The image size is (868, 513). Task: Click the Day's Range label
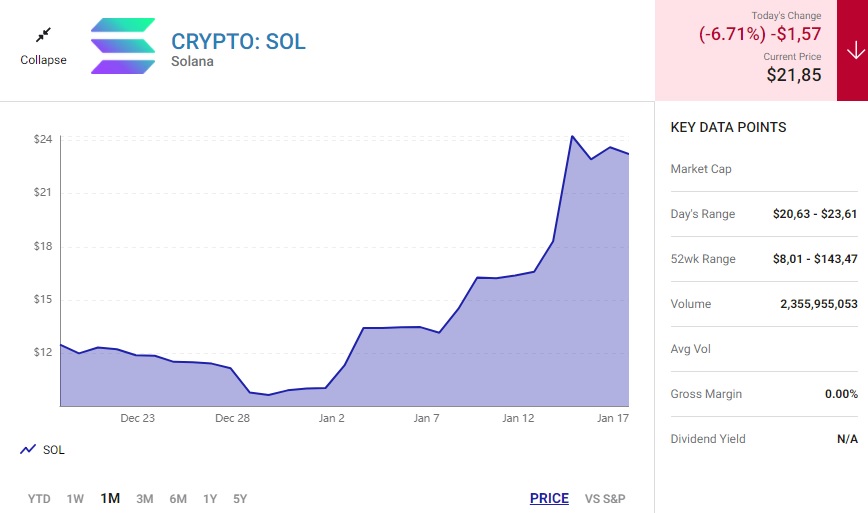[702, 214]
